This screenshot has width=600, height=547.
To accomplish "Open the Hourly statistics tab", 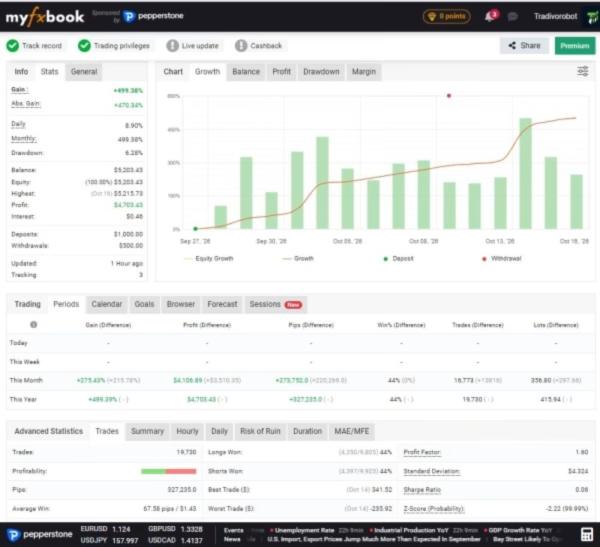I will [x=187, y=431].
